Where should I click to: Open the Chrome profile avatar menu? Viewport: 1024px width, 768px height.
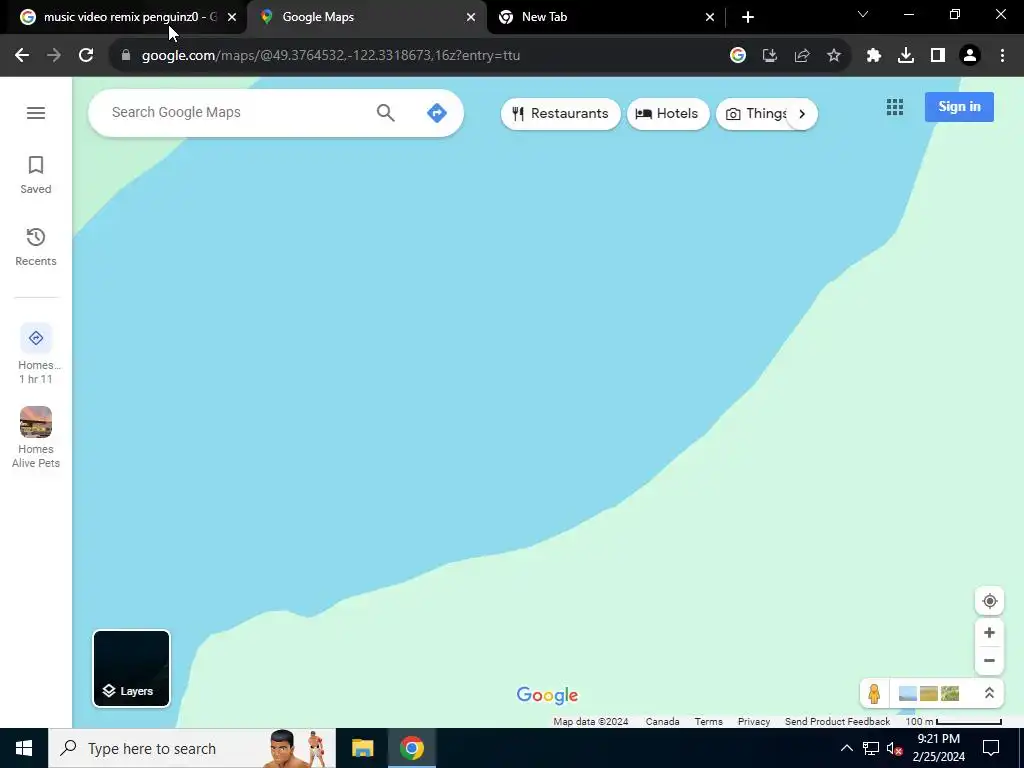click(970, 56)
